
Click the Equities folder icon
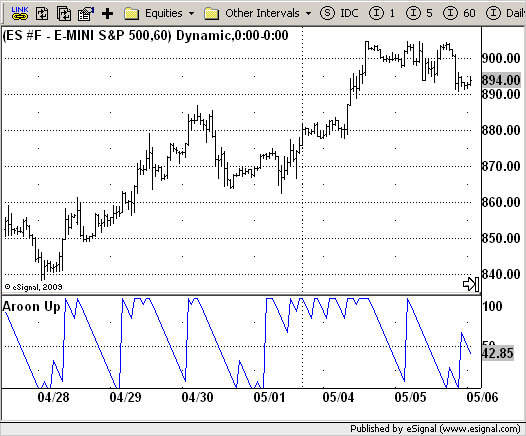pyautogui.click(x=132, y=14)
